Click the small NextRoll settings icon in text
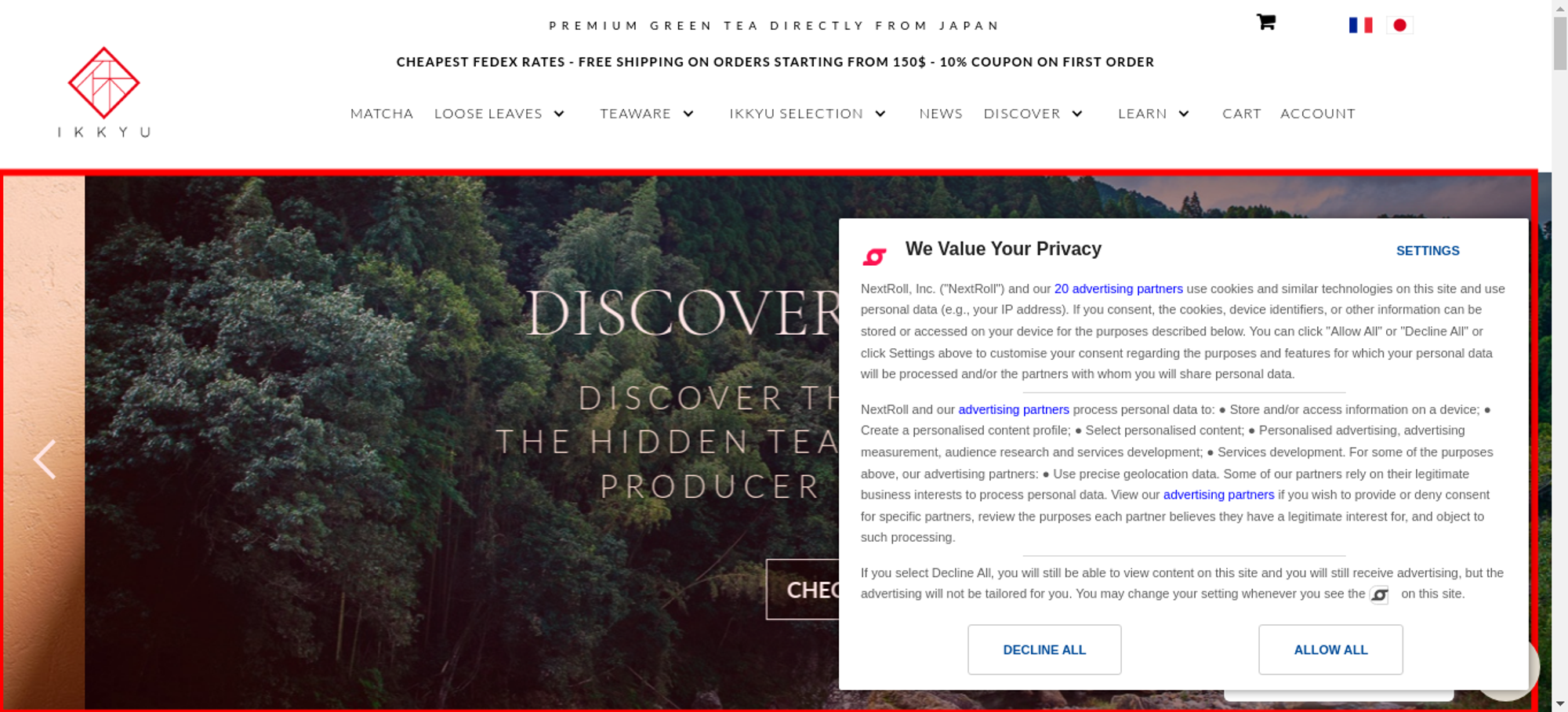The image size is (1568, 712). pyautogui.click(x=1379, y=594)
